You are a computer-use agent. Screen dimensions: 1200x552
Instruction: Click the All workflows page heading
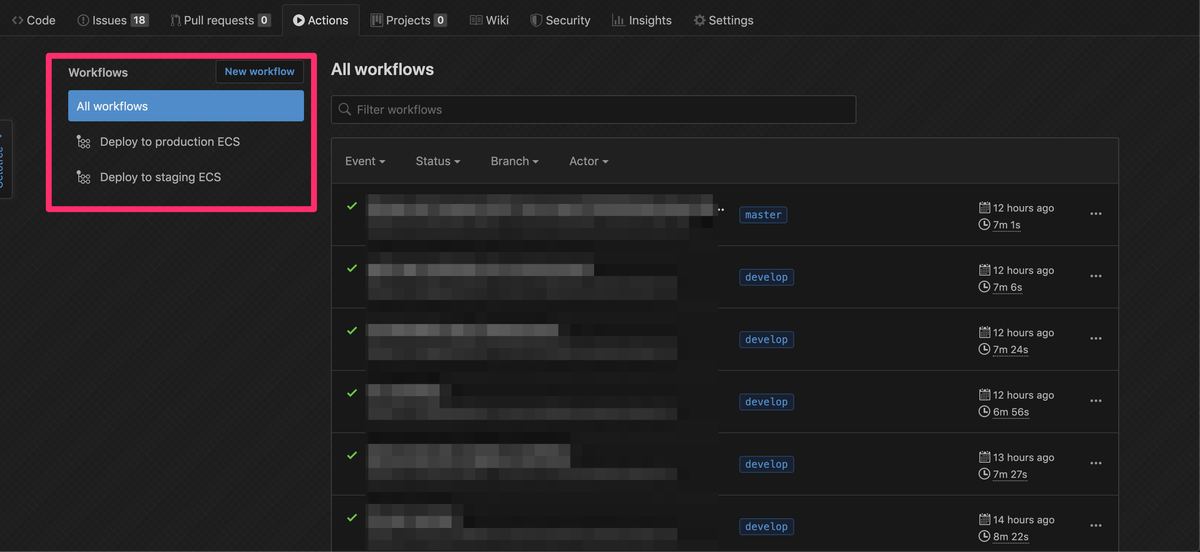click(382, 70)
